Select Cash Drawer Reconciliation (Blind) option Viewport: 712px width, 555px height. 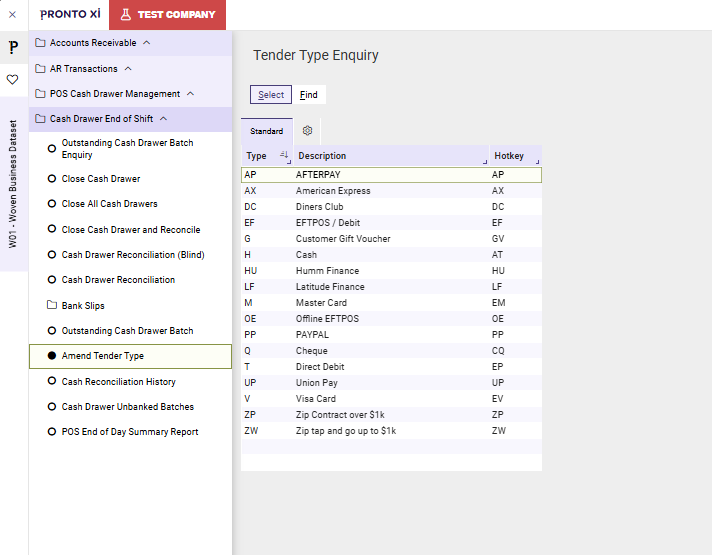[52, 255]
